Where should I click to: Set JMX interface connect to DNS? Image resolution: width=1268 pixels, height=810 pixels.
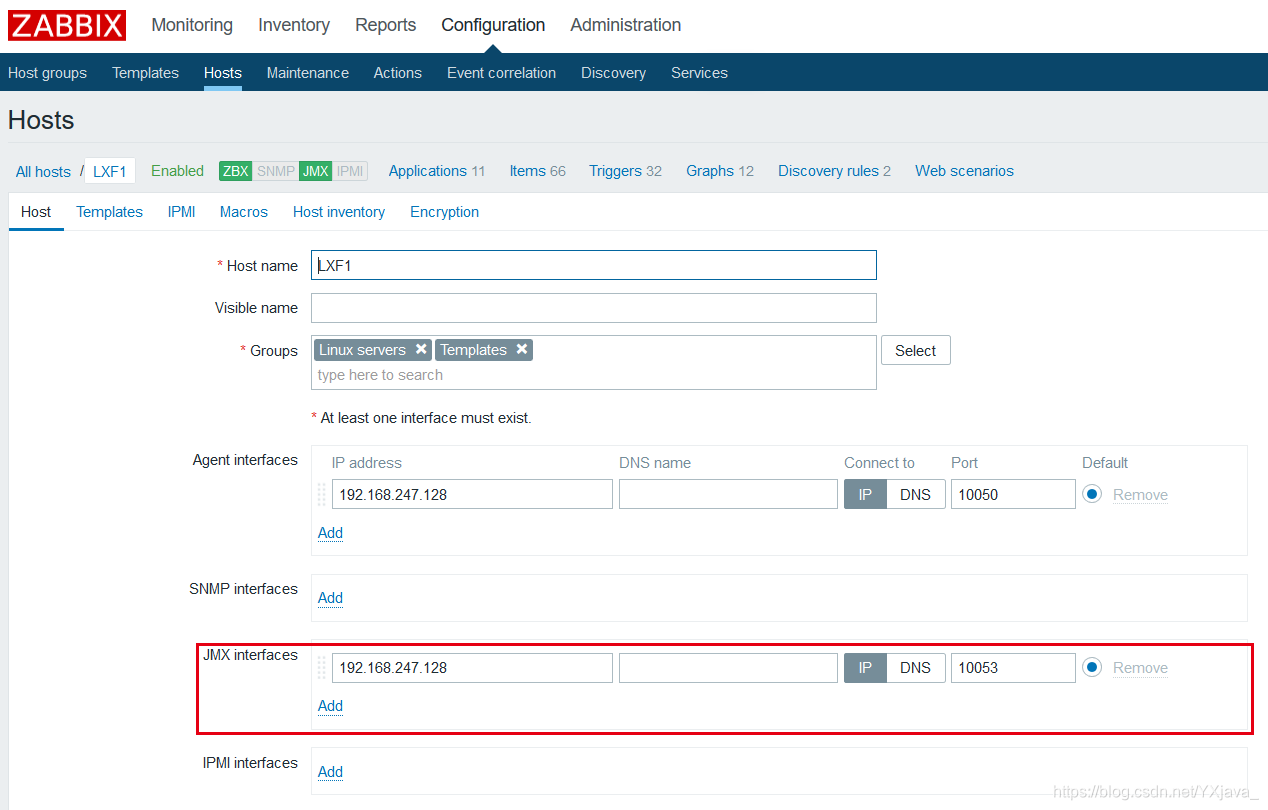click(x=915, y=667)
